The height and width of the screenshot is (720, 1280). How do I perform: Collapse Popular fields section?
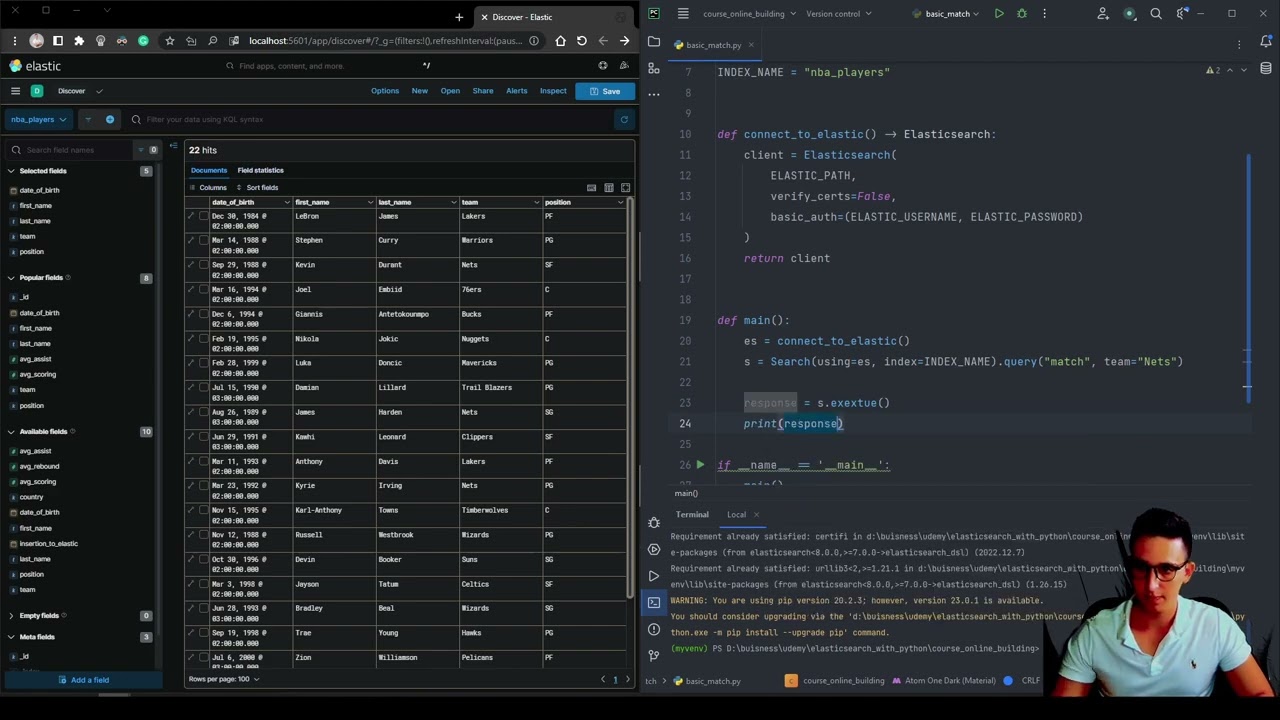pyautogui.click(x=11, y=278)
